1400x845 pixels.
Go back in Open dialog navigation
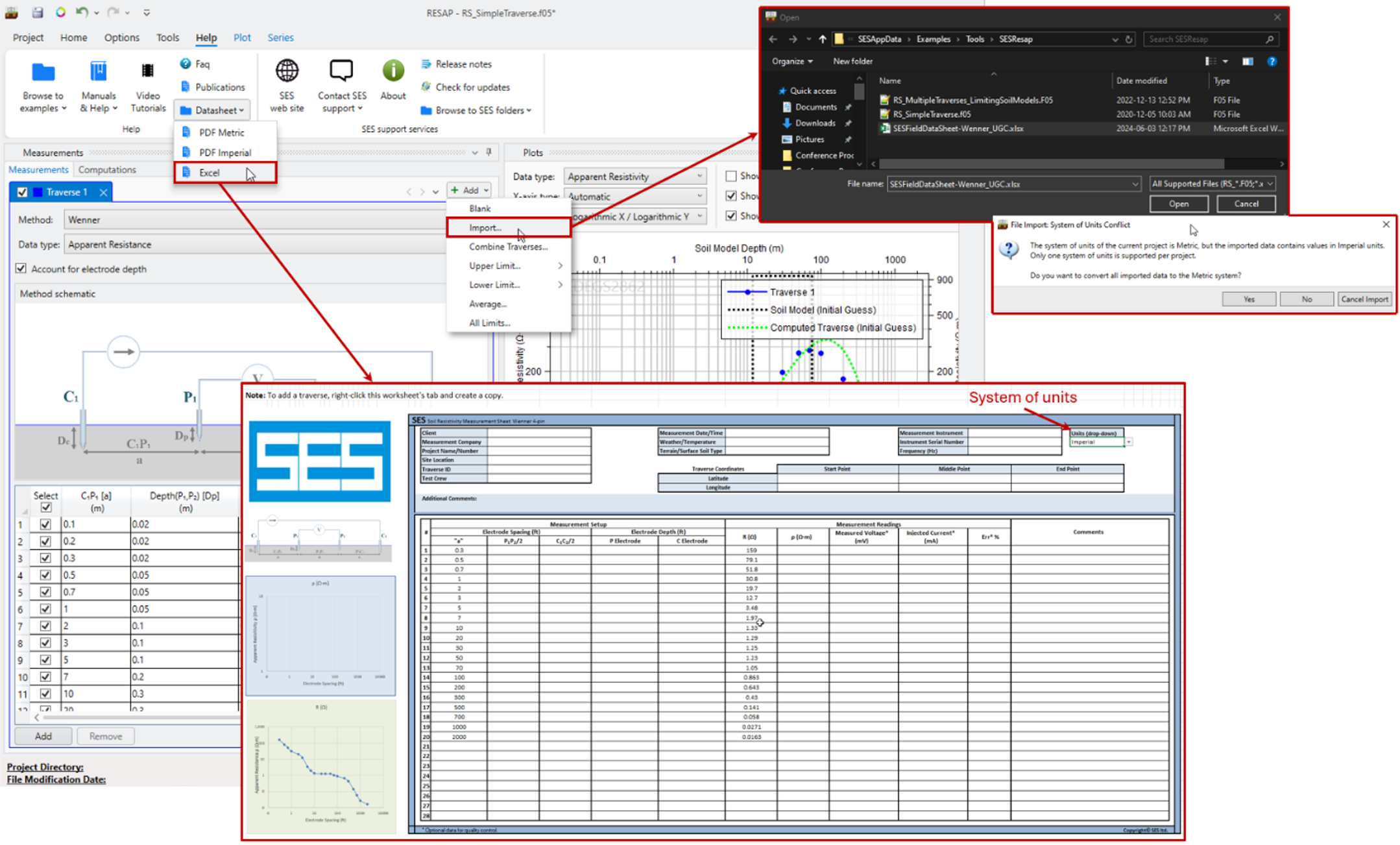pyautogui.click(x=773, y=39)
